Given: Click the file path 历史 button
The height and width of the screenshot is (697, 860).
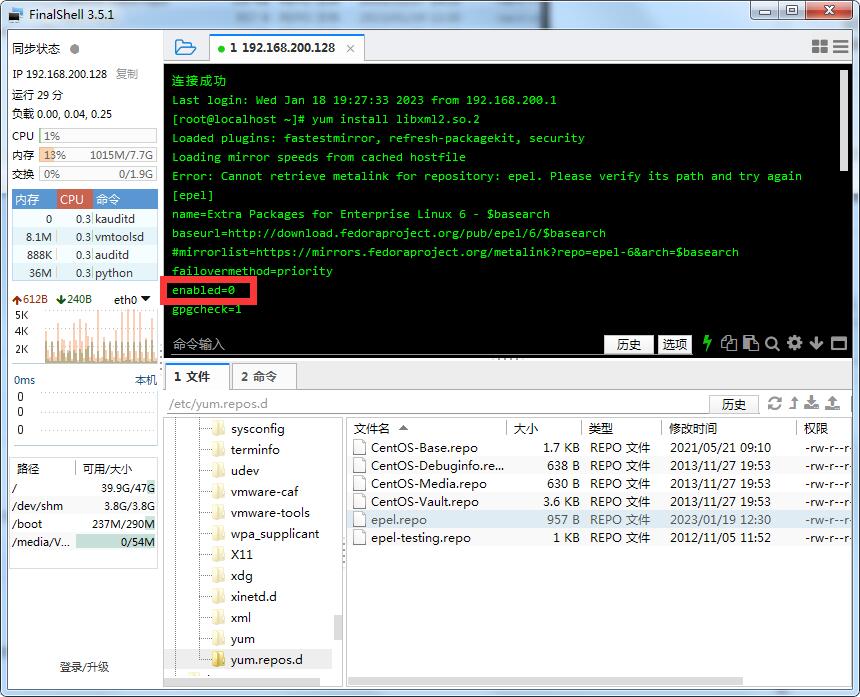Looking at the screenshot, I should point(734,404).
